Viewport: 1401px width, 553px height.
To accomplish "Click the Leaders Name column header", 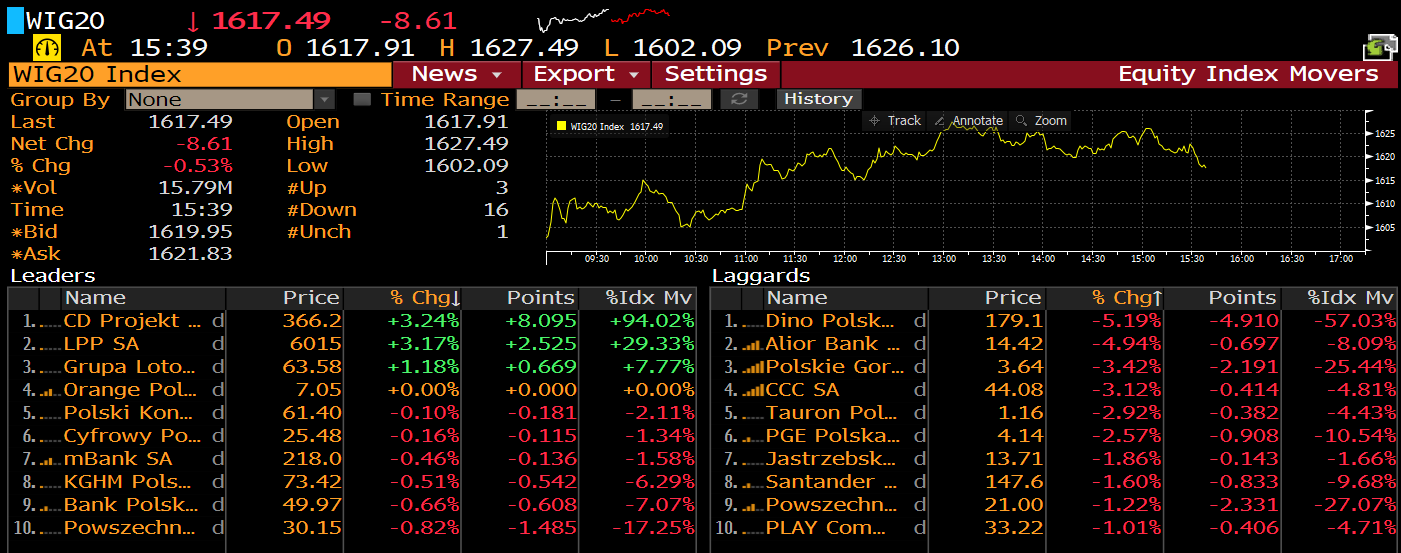I will [x=144, y=298].
